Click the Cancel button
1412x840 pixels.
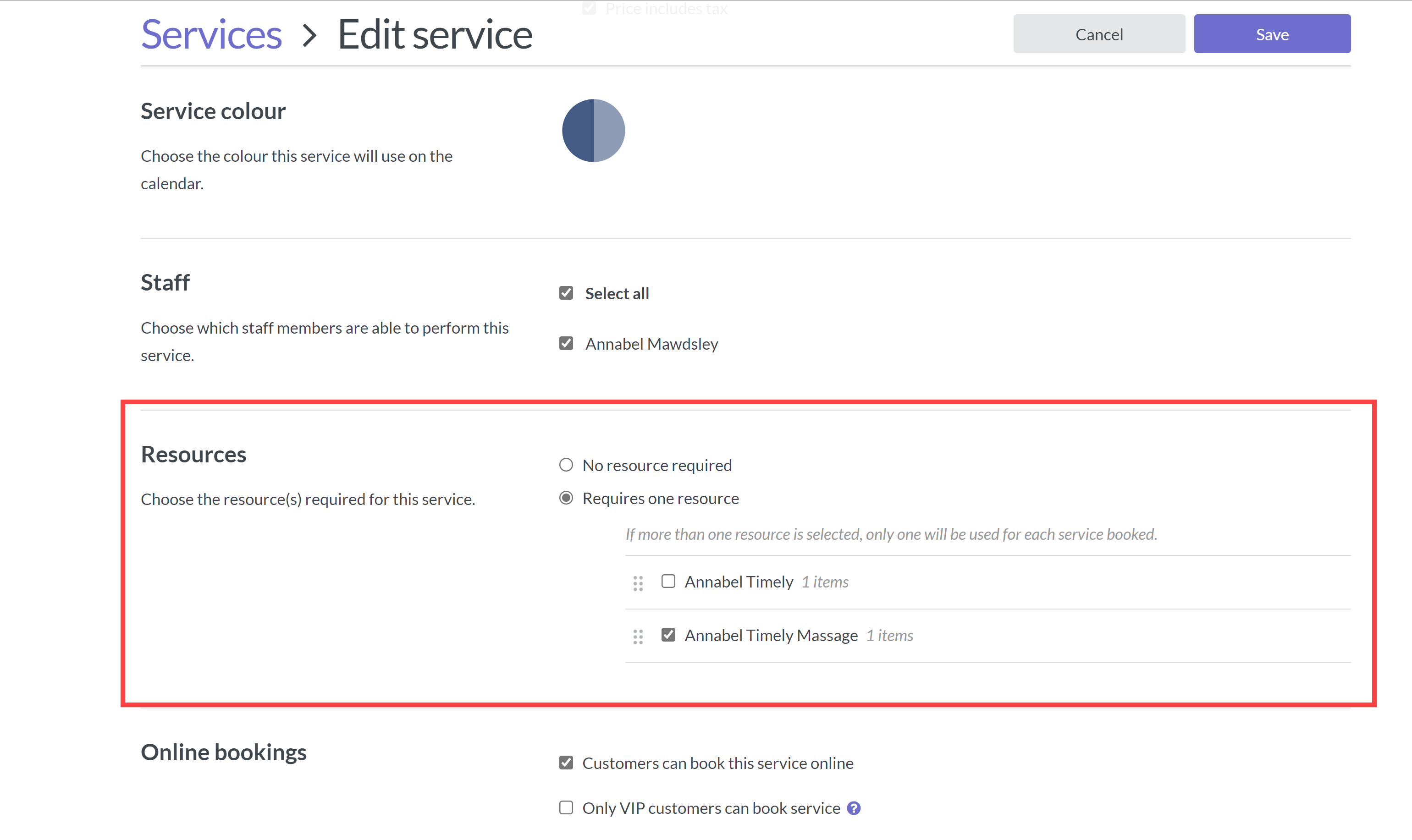[x=1098, y=34]
